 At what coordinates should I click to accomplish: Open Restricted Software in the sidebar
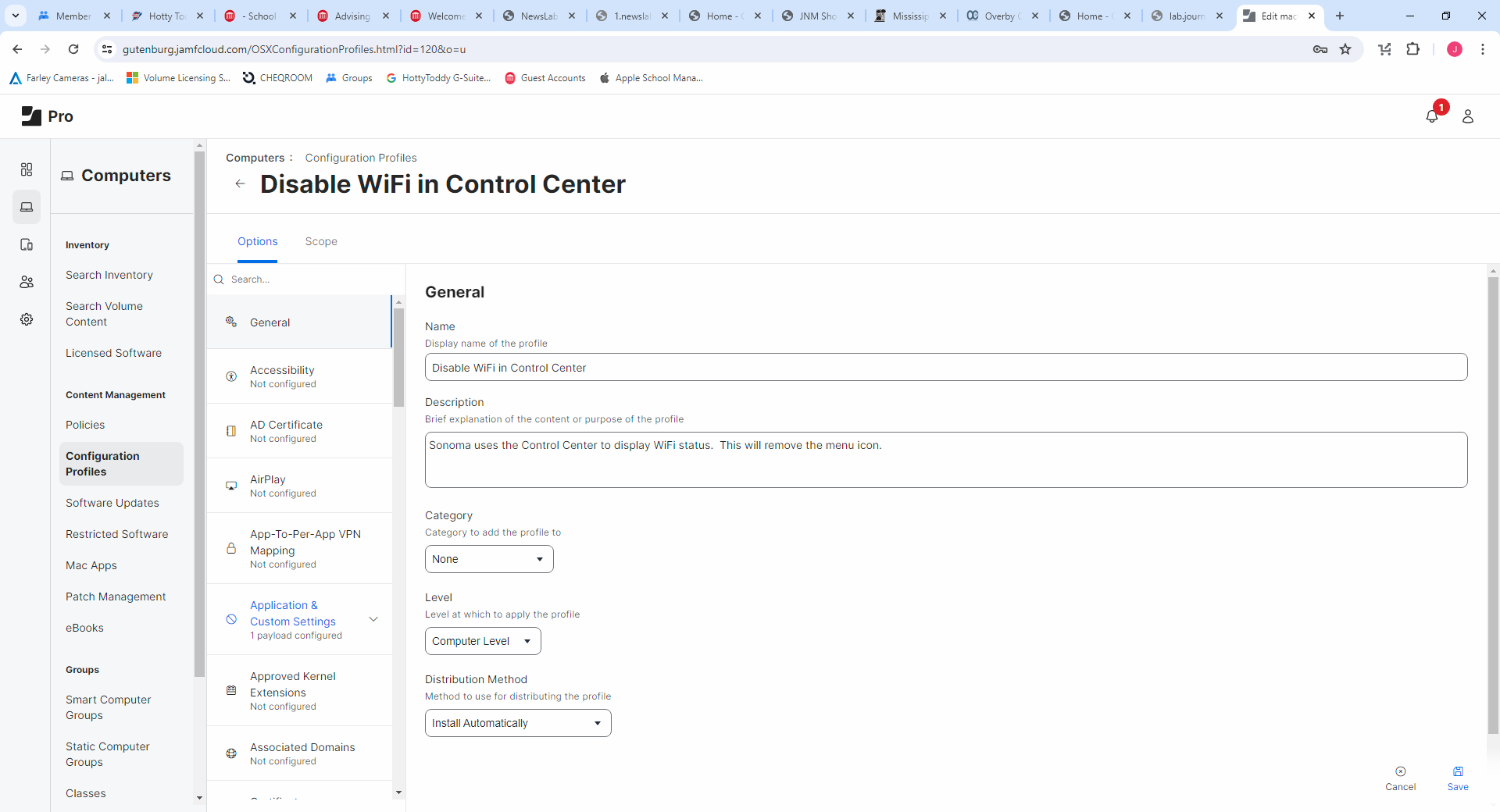pos(117,534)
